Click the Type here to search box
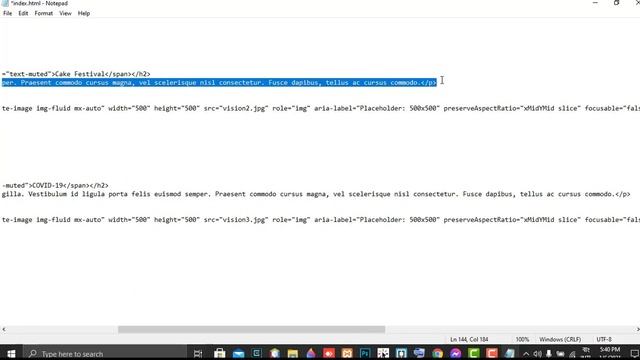 (x=105, y=353)
